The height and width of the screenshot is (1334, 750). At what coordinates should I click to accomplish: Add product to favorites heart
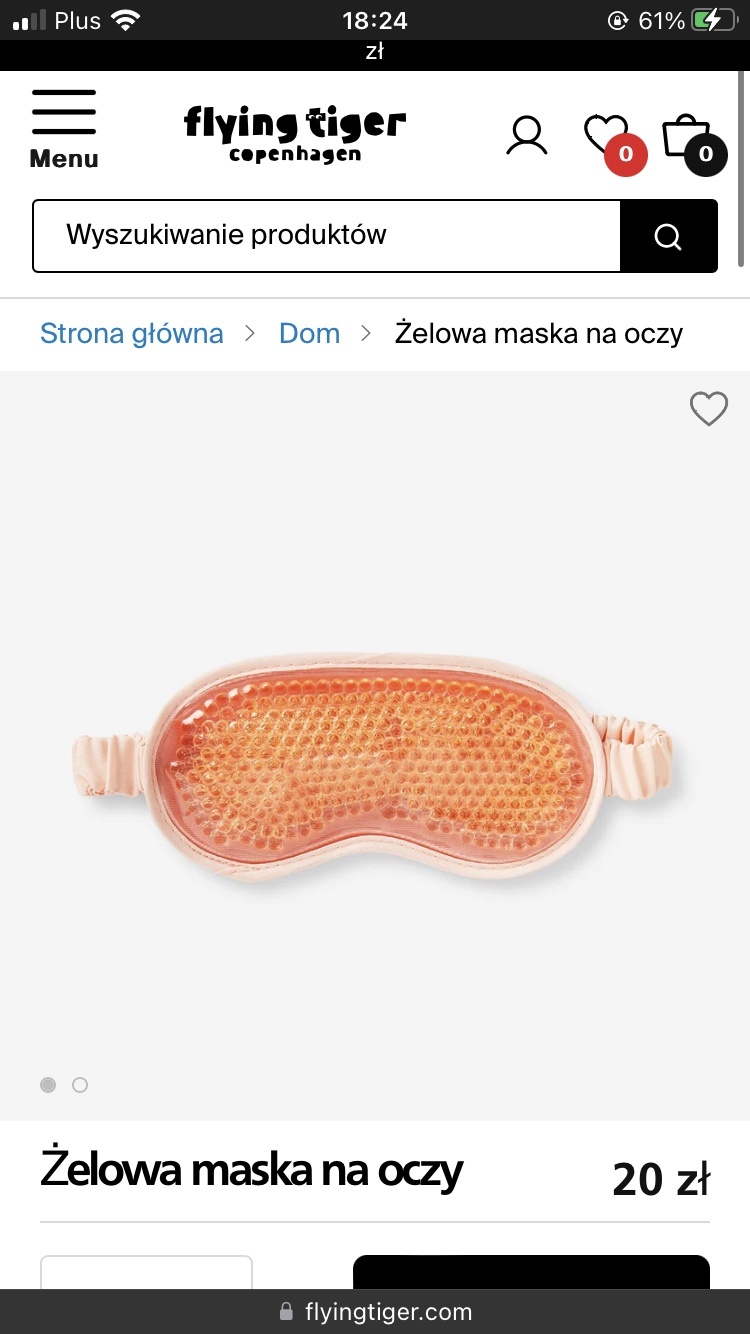tap(709, 408)
